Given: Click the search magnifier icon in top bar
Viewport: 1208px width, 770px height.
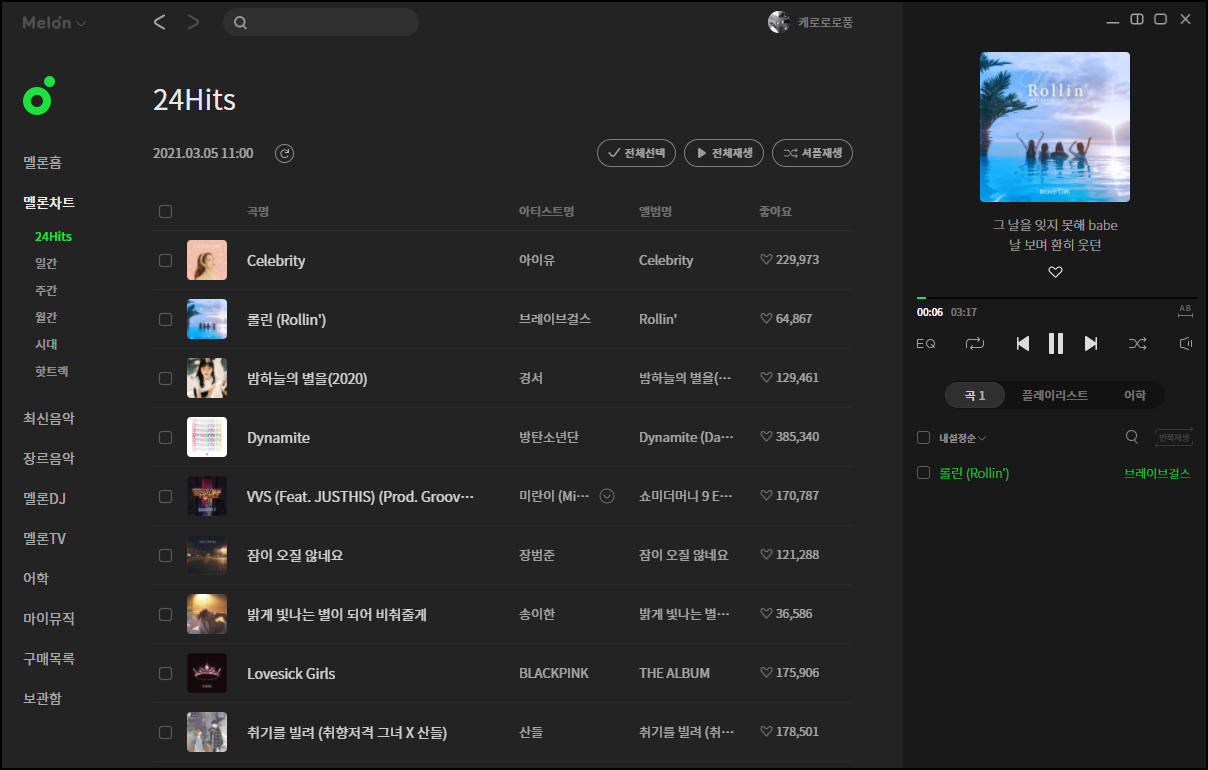Looking at the screenshot, I should pyautogui.click(x=240, y=22).
